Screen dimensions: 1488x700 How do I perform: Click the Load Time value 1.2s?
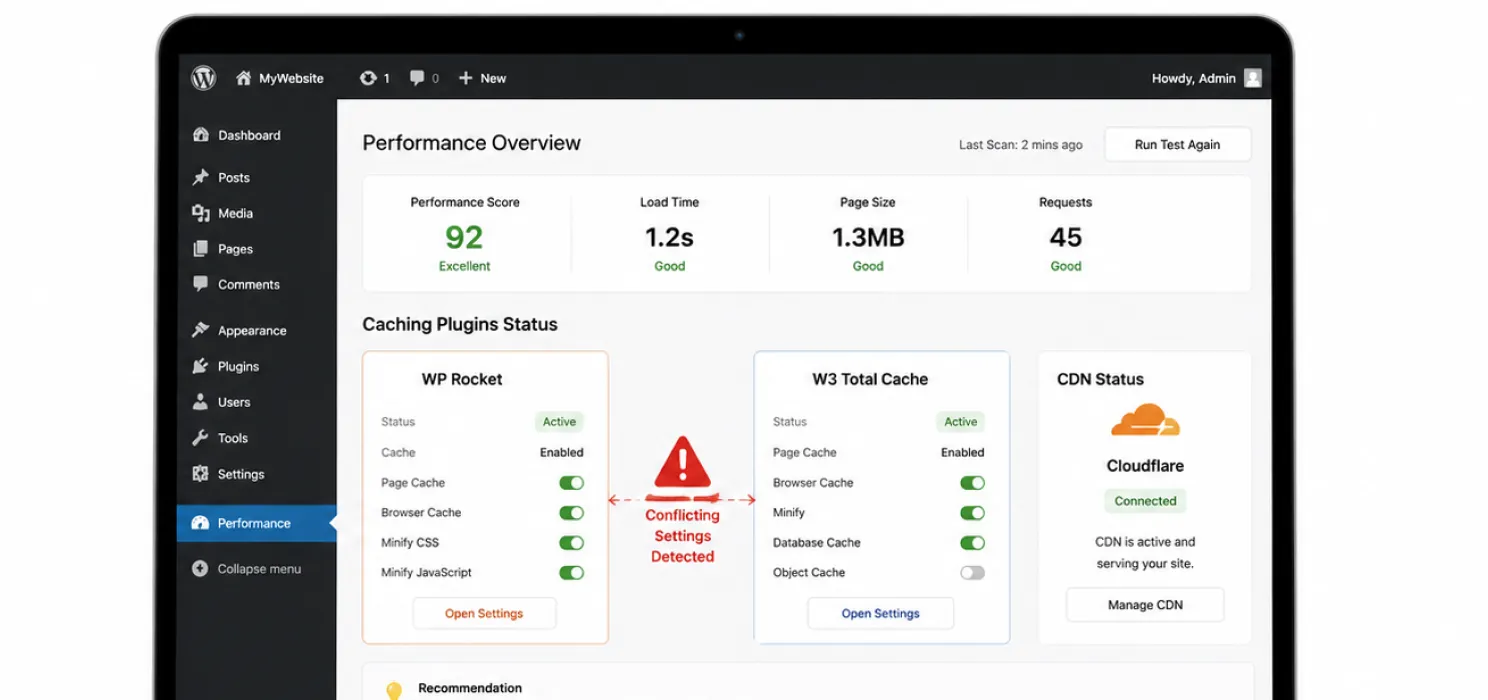[669, 237]
